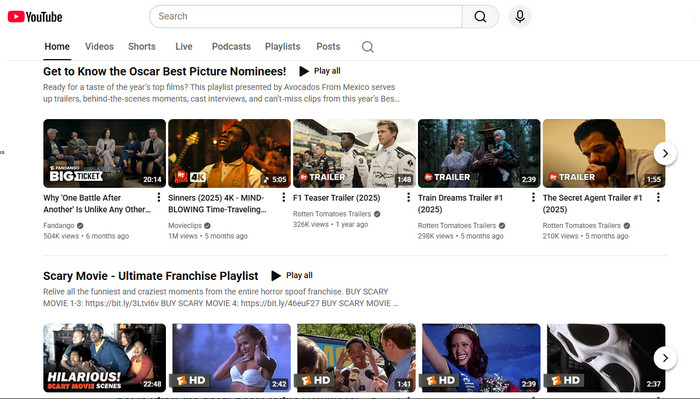The image size is (700, 399).
Task: Open Rotten Tomatoes Trailers channel under Secret Agent
Action: [582, 225]
